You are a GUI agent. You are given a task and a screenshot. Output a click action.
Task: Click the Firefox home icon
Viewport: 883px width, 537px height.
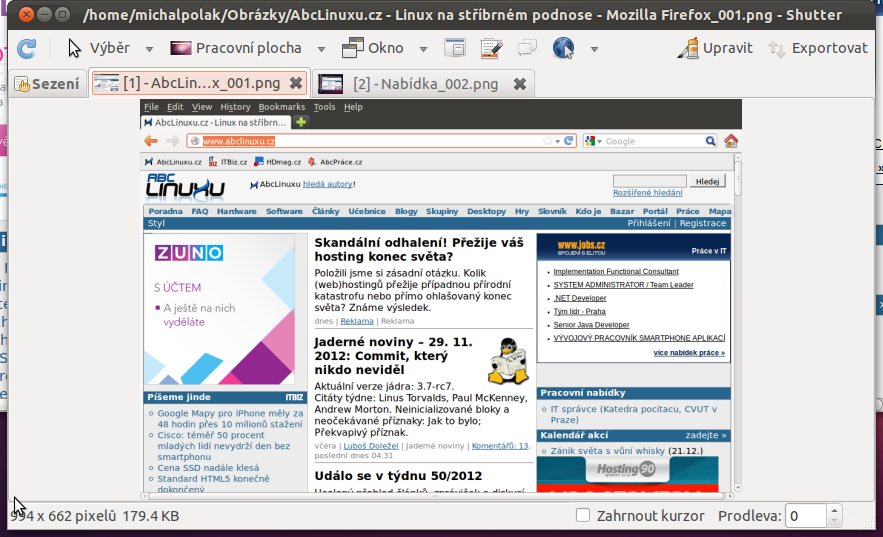pos(731,141)
